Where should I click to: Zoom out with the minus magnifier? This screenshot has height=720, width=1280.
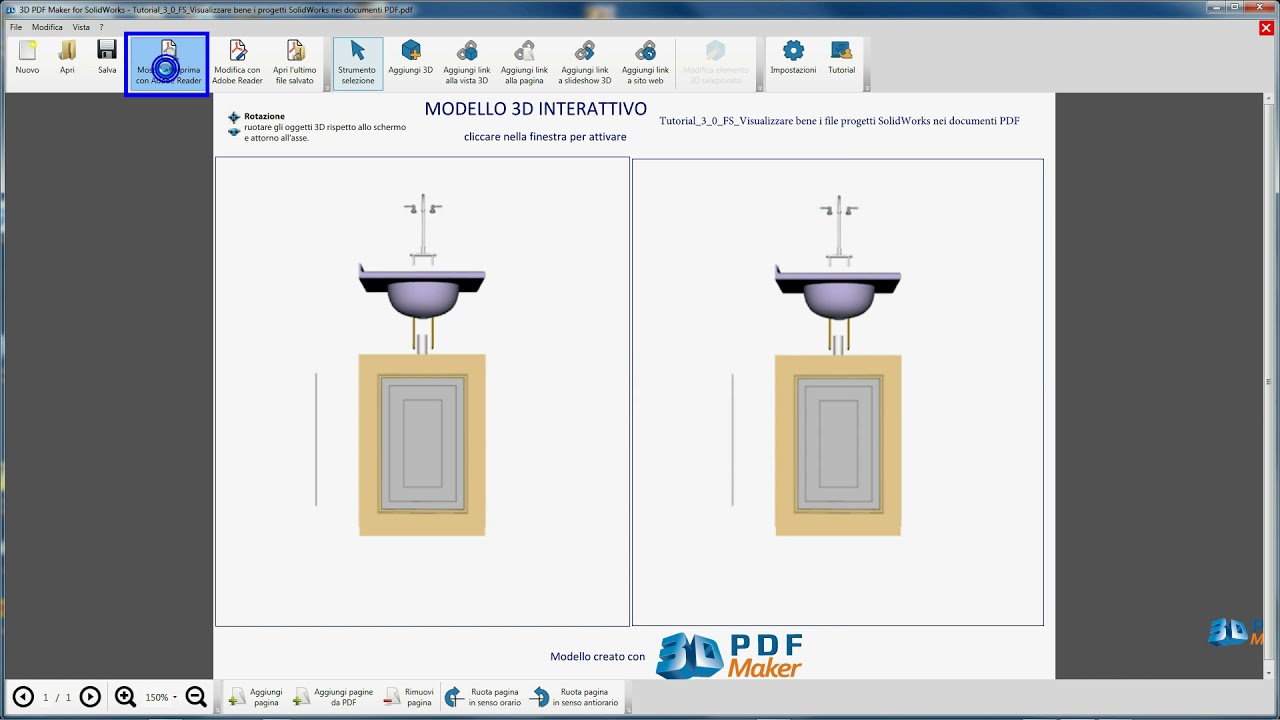196,697
